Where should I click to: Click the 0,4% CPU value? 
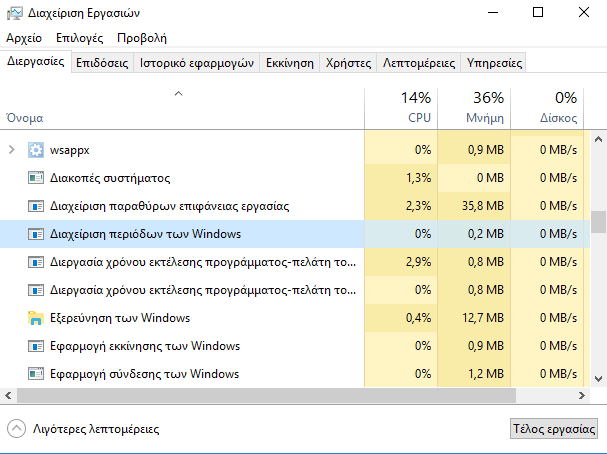click(x=418, y=318)
